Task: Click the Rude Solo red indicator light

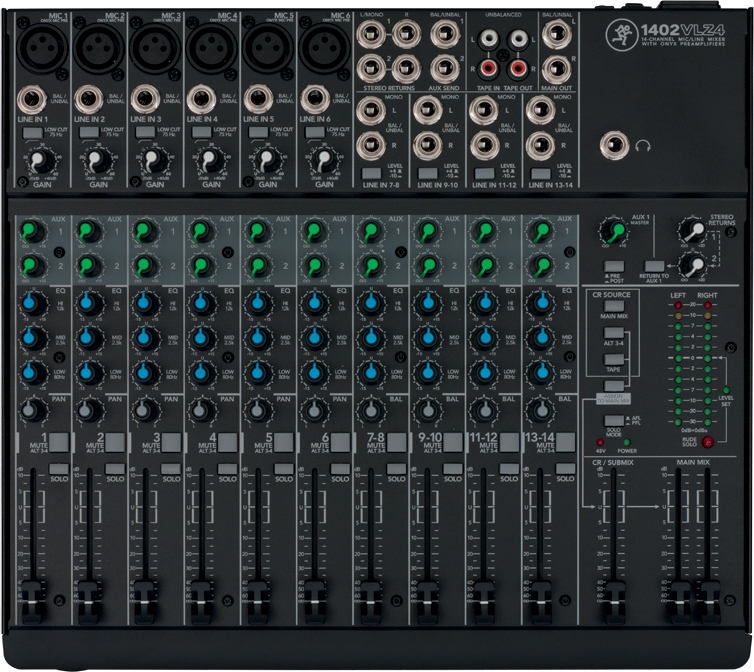Action: (x=708, y=441)
